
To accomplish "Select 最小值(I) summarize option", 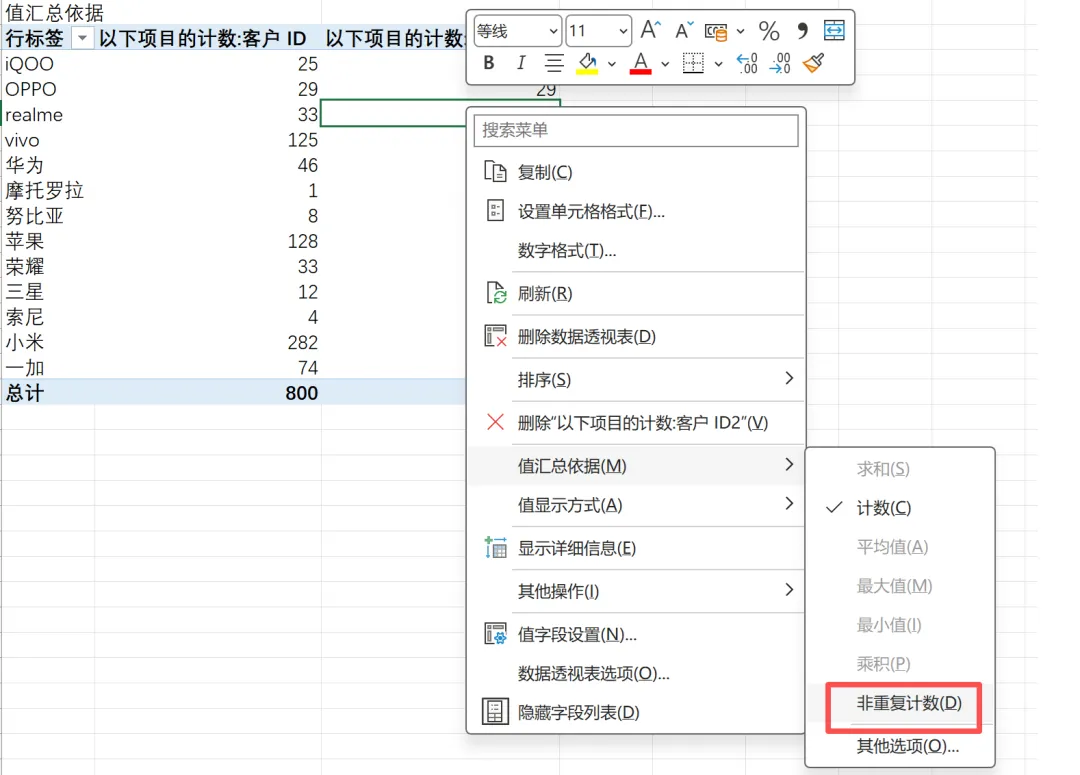I will pyautogui.click(x=889, y=626).
